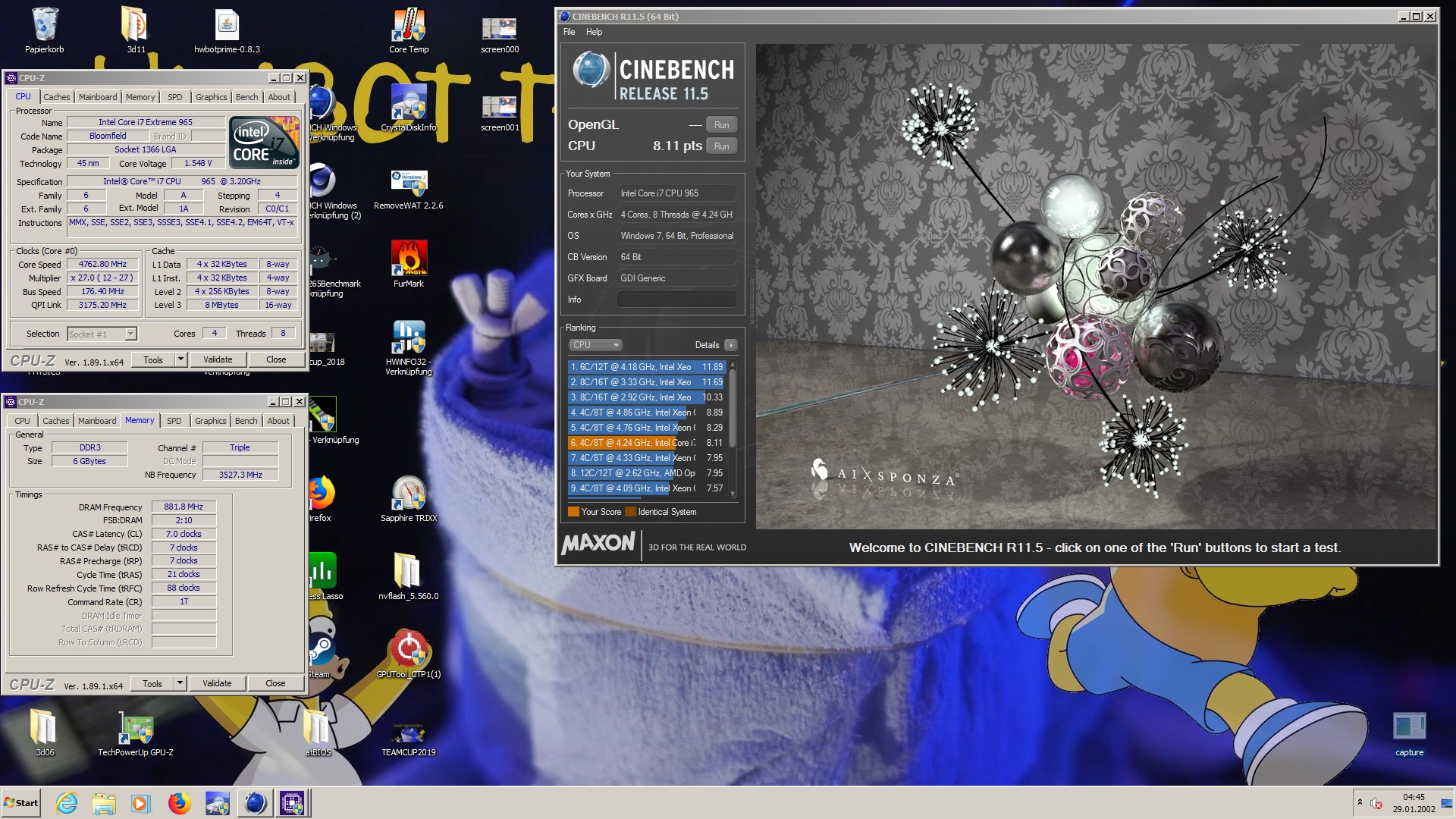This screenshot has width=1456, height=819.
Task: Switch to CPU-Z taskbar button
Action: 292,802
